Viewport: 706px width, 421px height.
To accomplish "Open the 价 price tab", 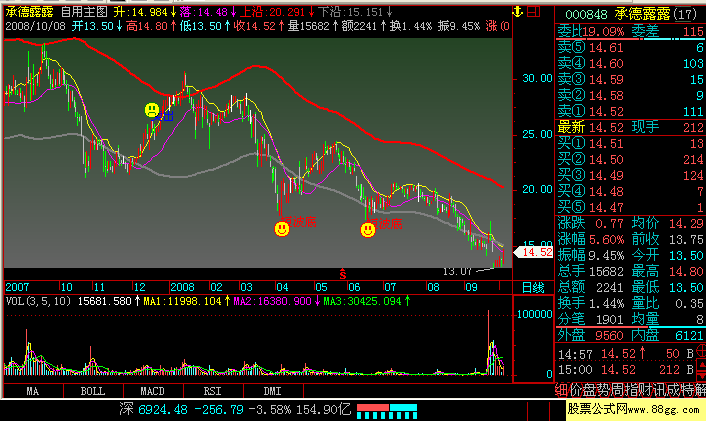I will click(576, 390).
